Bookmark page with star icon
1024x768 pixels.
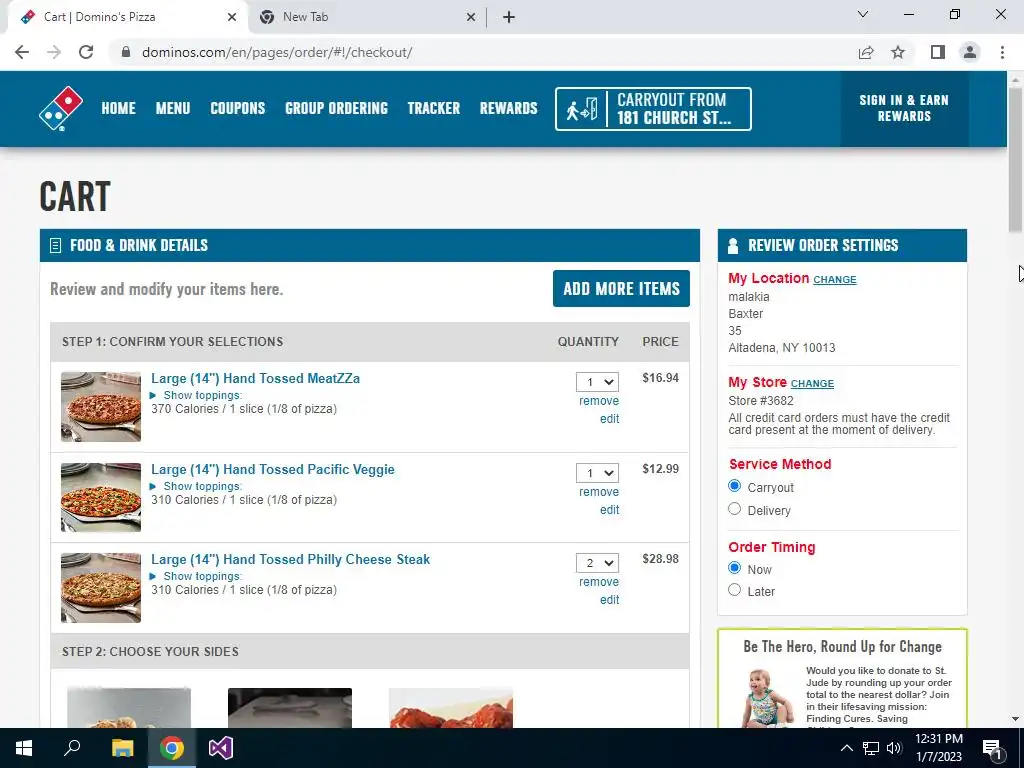tap(898, 52)
